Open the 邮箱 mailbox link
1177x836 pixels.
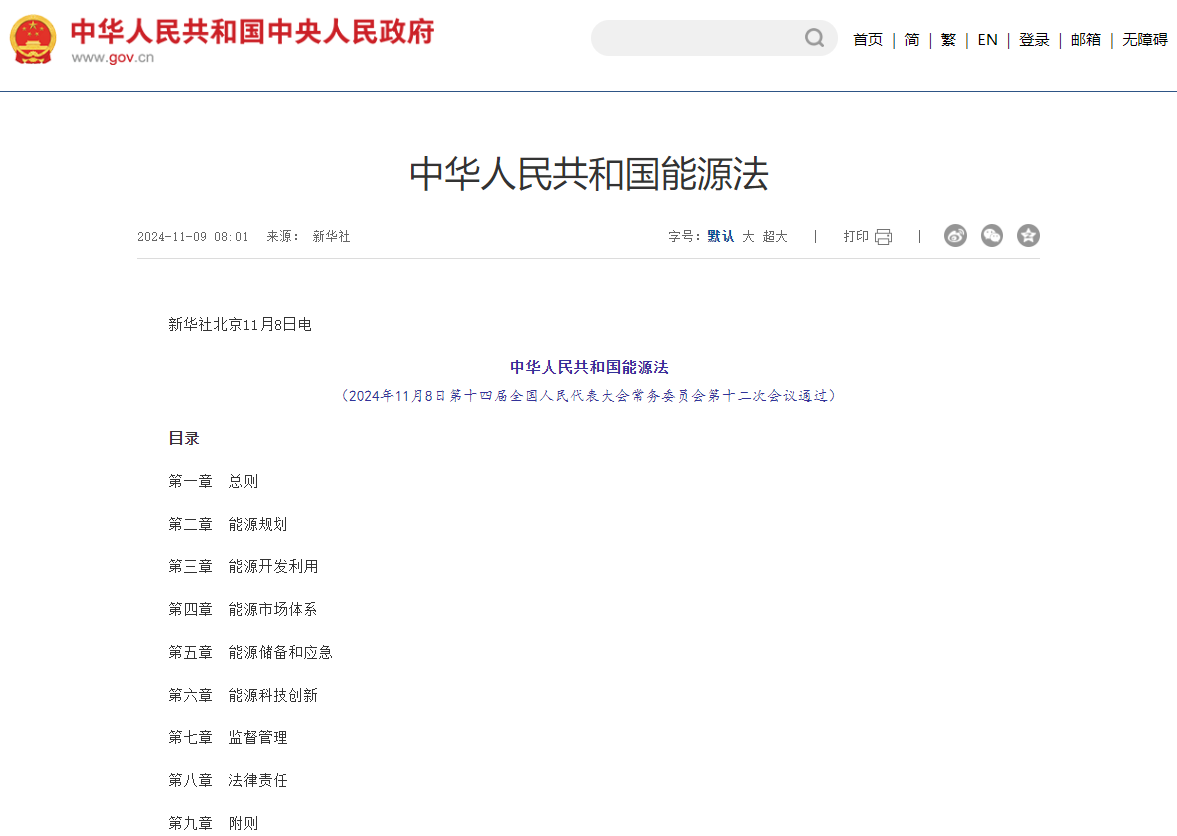pyautogui.click(x=1085, y=39)
